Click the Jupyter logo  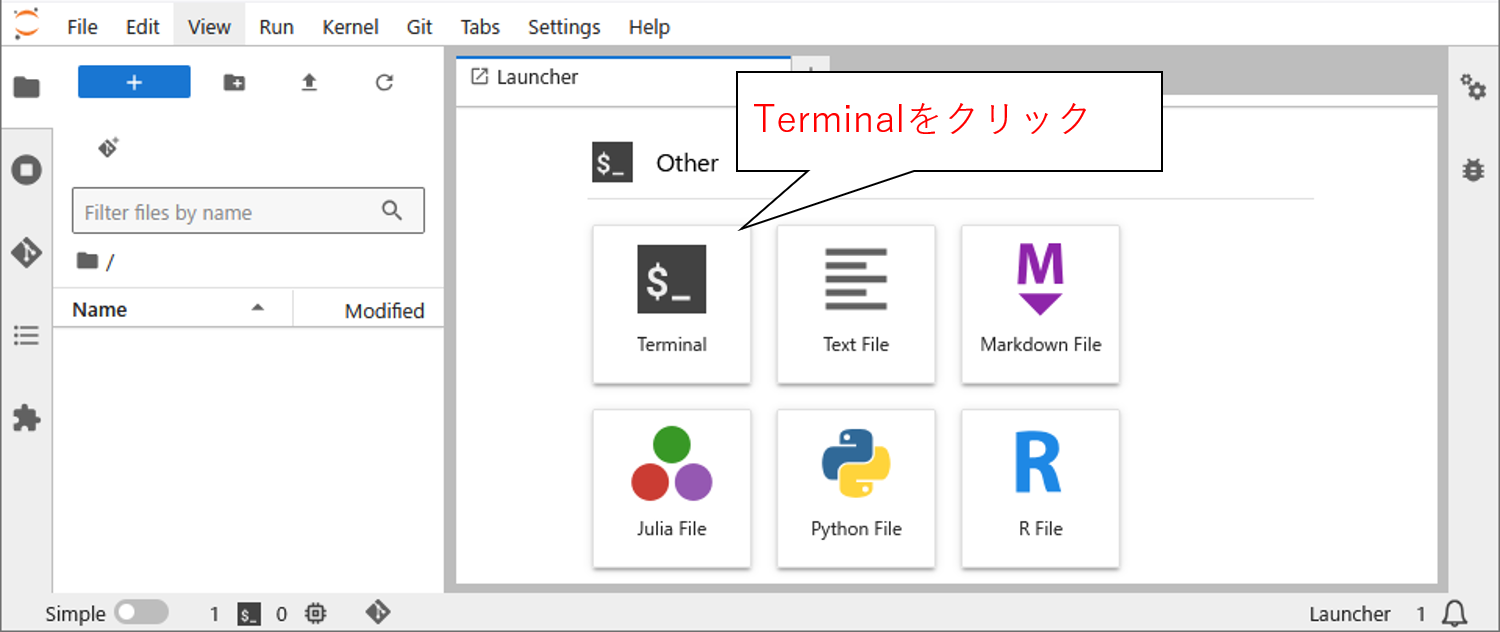pyautogui.click(x=27, y=23)
